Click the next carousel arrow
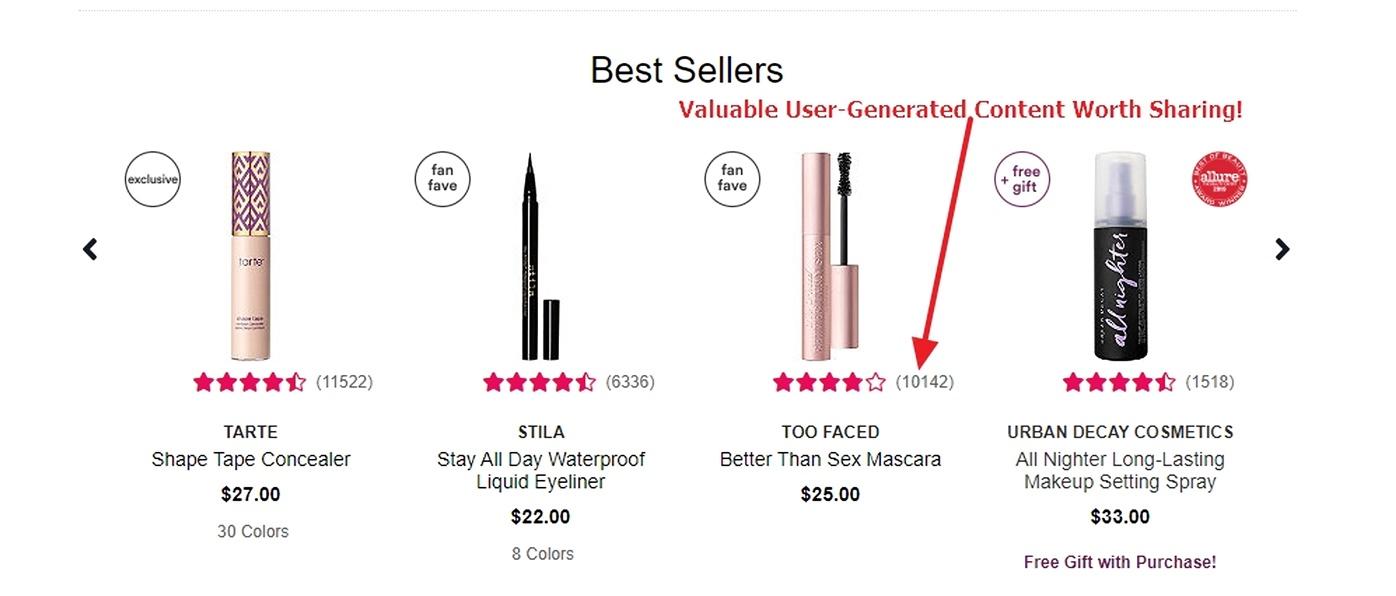1396x596 pixels. click(1282, 249)
